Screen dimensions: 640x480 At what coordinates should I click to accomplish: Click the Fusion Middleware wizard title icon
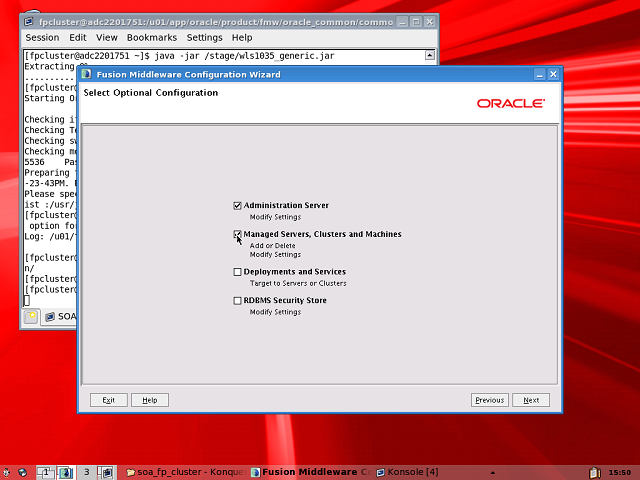click(x=86, y=74)
